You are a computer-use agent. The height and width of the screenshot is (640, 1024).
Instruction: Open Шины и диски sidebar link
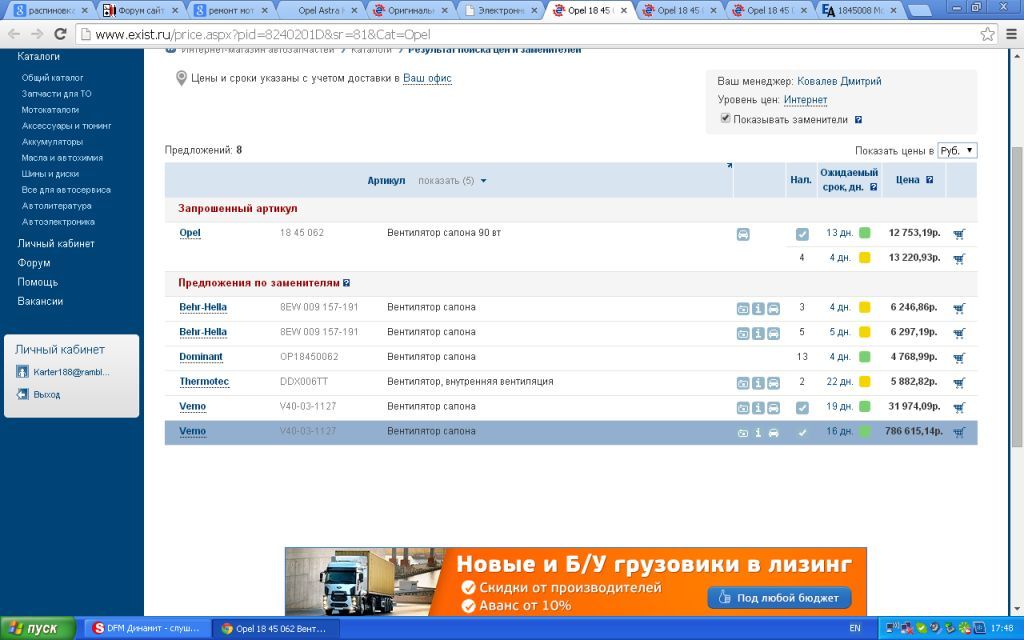pyautogui.click(x=50, y=174)
